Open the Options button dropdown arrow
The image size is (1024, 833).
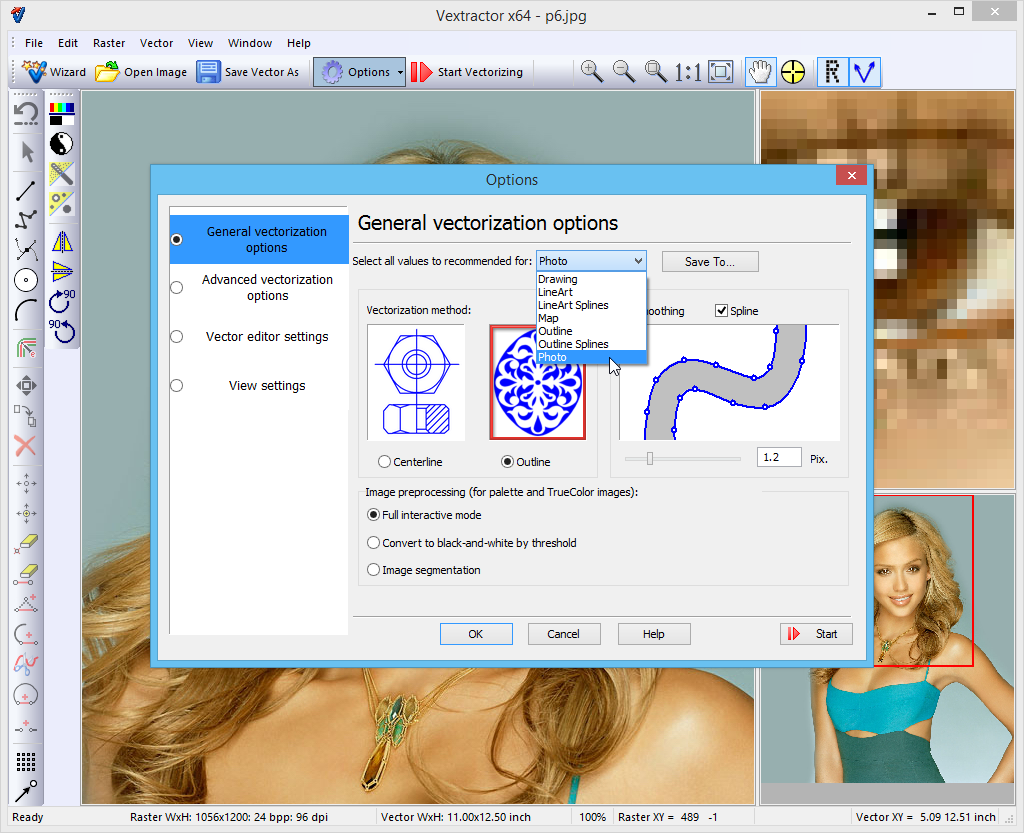[x=400, y=72]
